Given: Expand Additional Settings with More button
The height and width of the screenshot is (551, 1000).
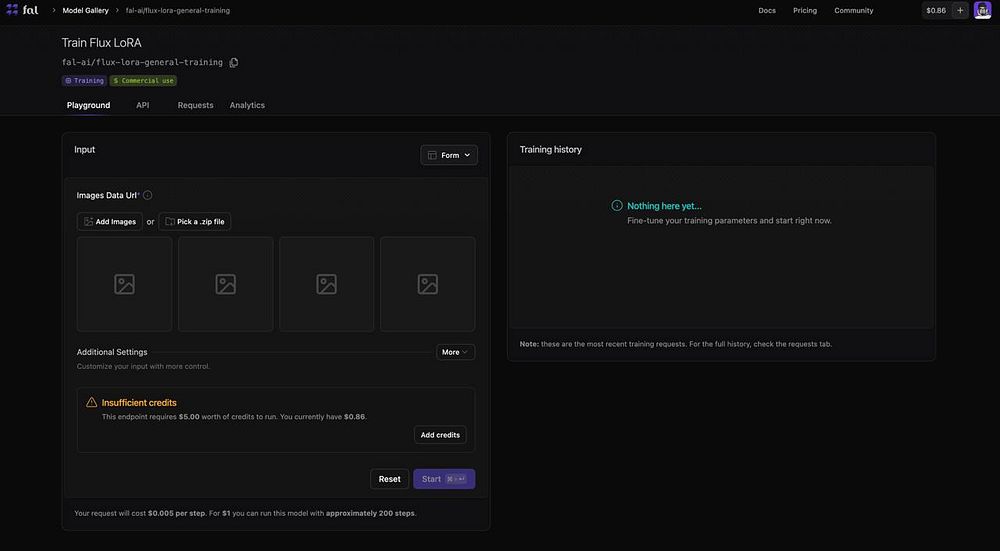Looking at the screenshot, I should click(455, 352).
